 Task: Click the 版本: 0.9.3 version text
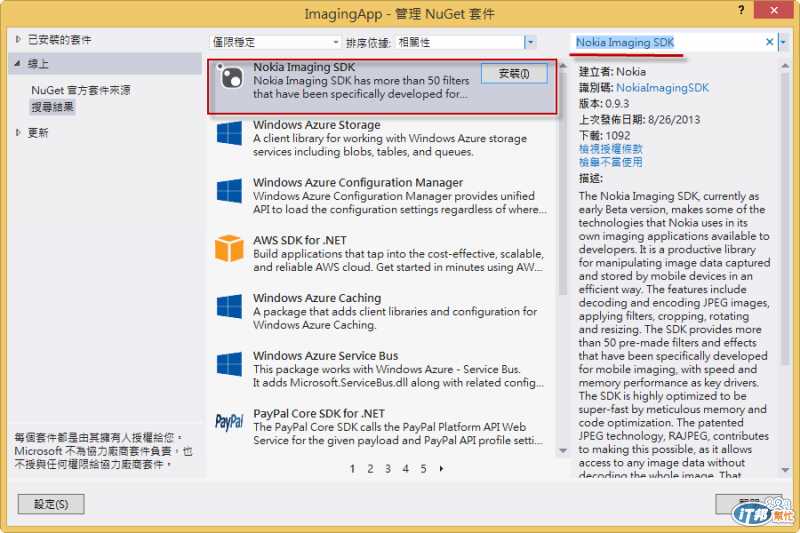[x=604, y=104]
